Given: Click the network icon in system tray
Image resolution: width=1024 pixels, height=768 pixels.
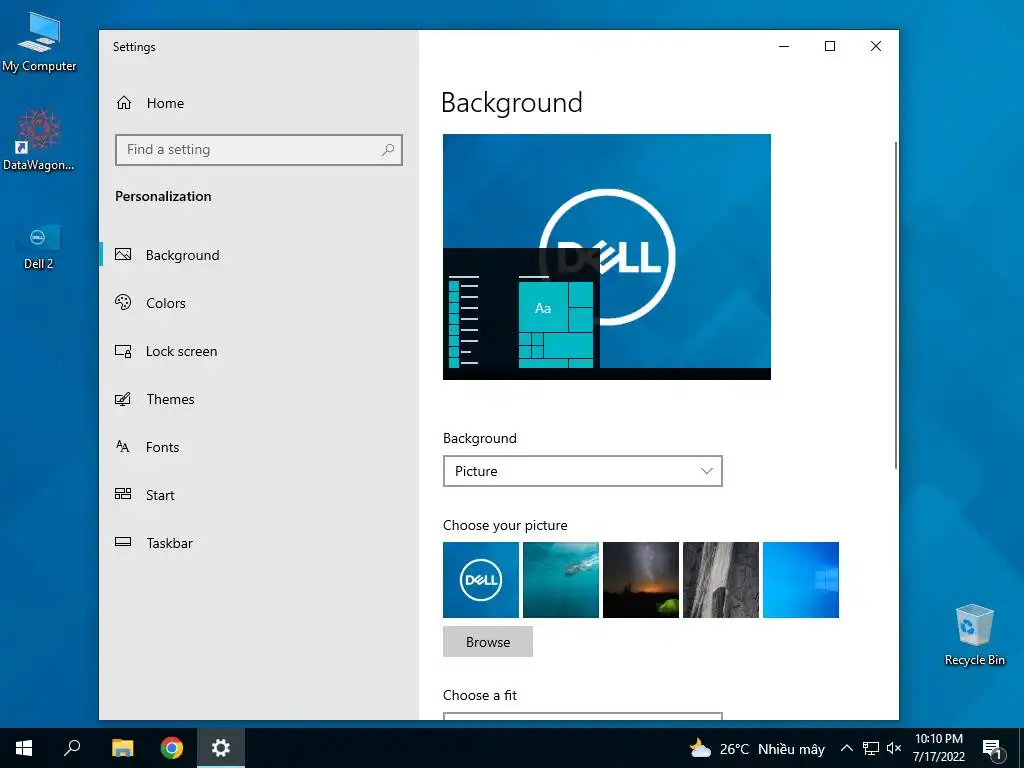Looking at the screenshot, I should tap(871, 748).
